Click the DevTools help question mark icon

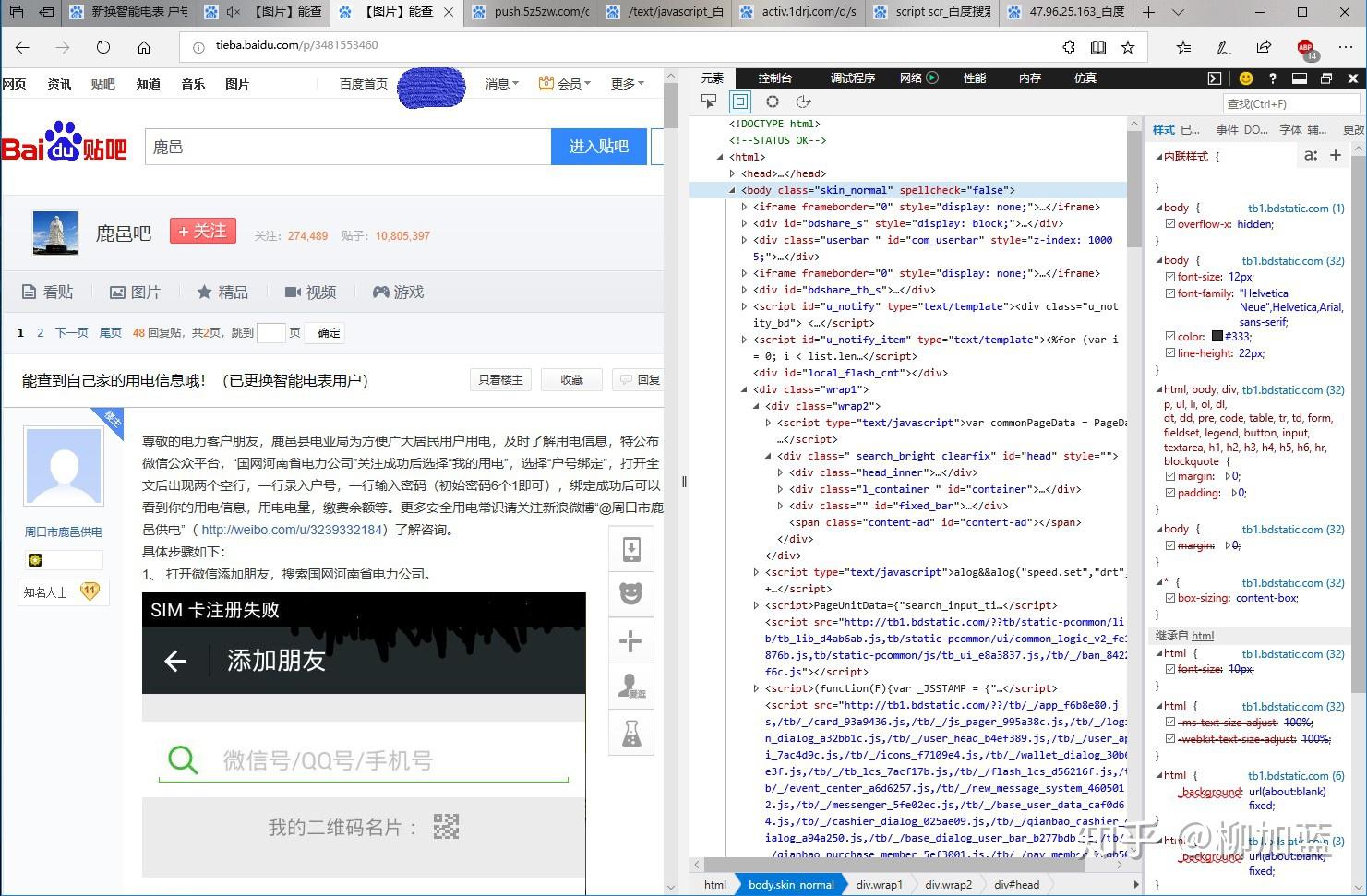1272,78
